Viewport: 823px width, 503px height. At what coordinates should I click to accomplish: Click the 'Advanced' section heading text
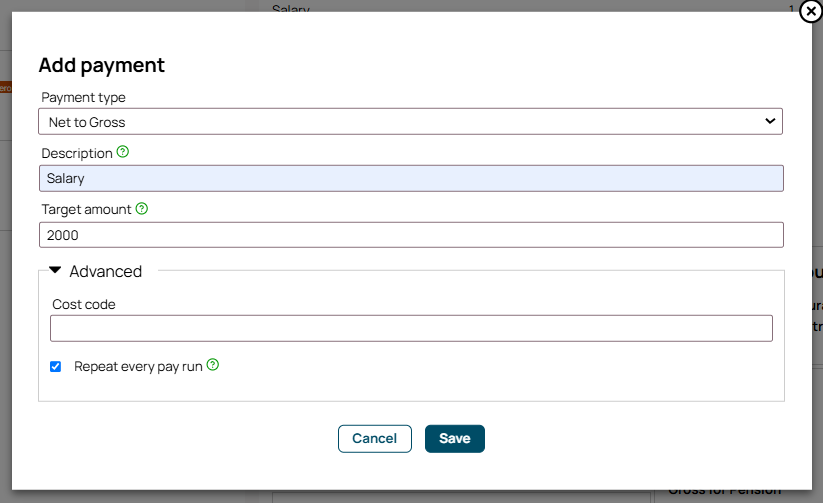[x=105, y=271]
